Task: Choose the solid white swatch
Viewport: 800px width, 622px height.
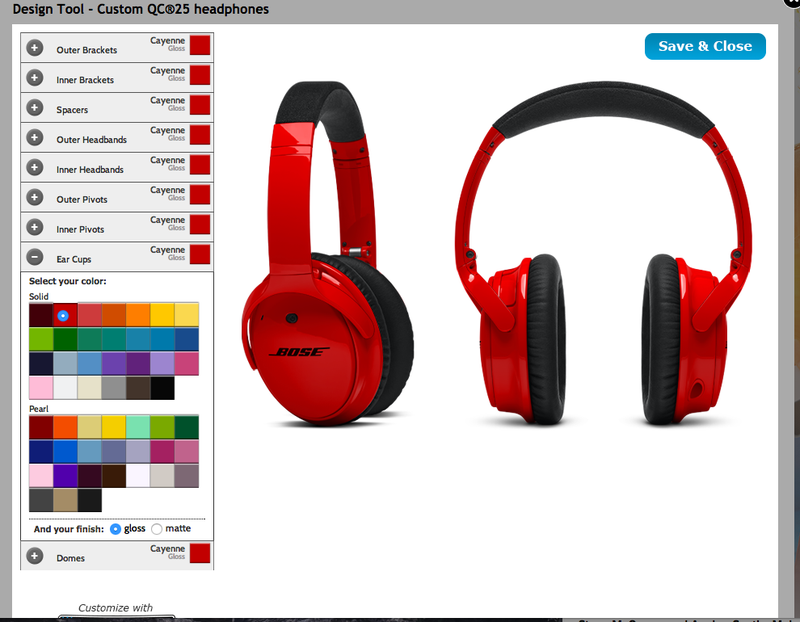Action: coord(65,388)
